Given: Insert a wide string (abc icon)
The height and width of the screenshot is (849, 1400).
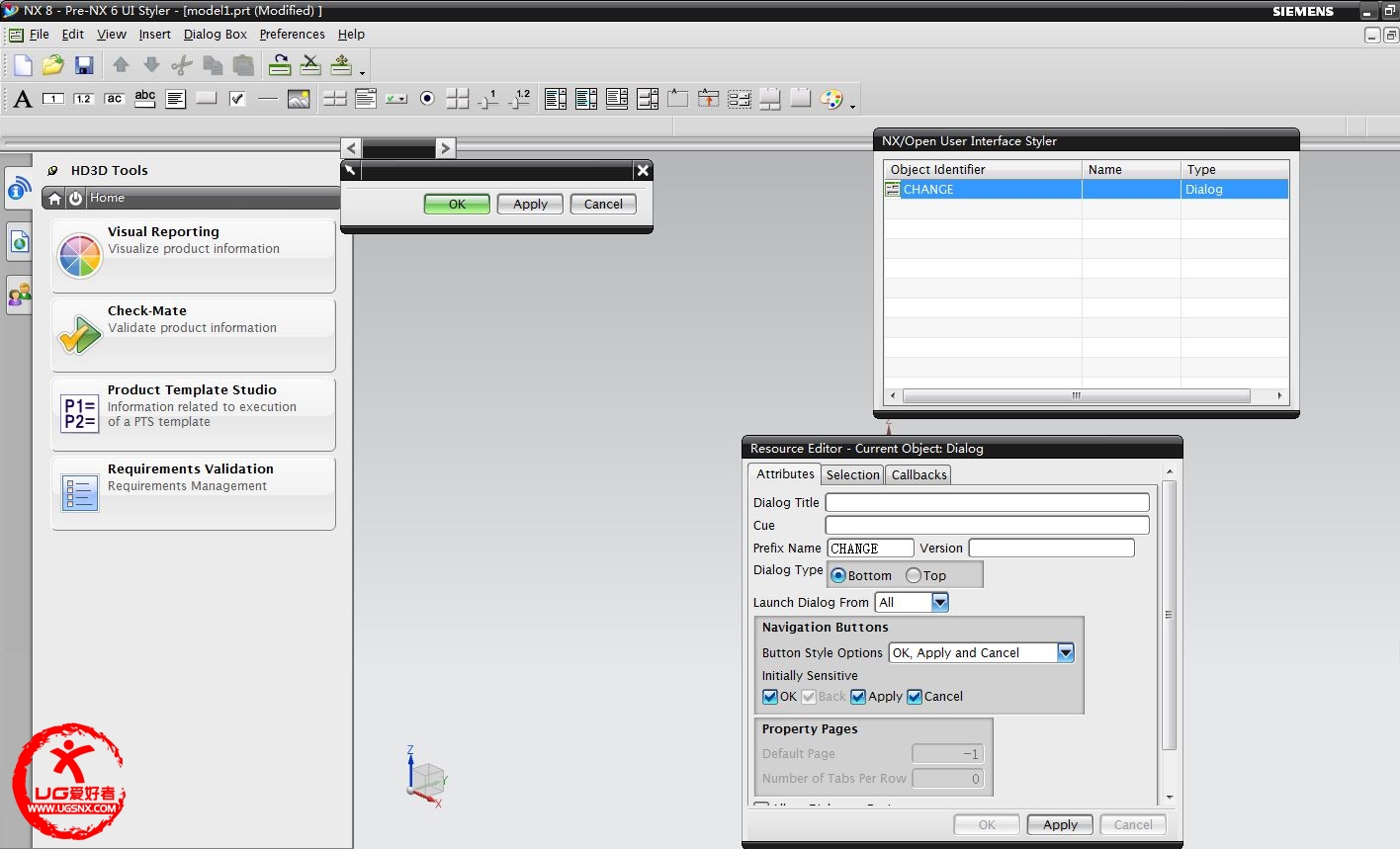Looking at the screenshot, I should (x=145, y=99).
